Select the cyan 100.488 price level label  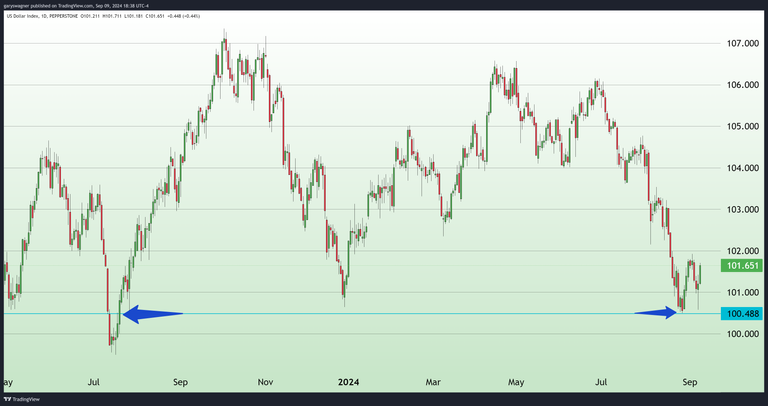click(739, 314)
